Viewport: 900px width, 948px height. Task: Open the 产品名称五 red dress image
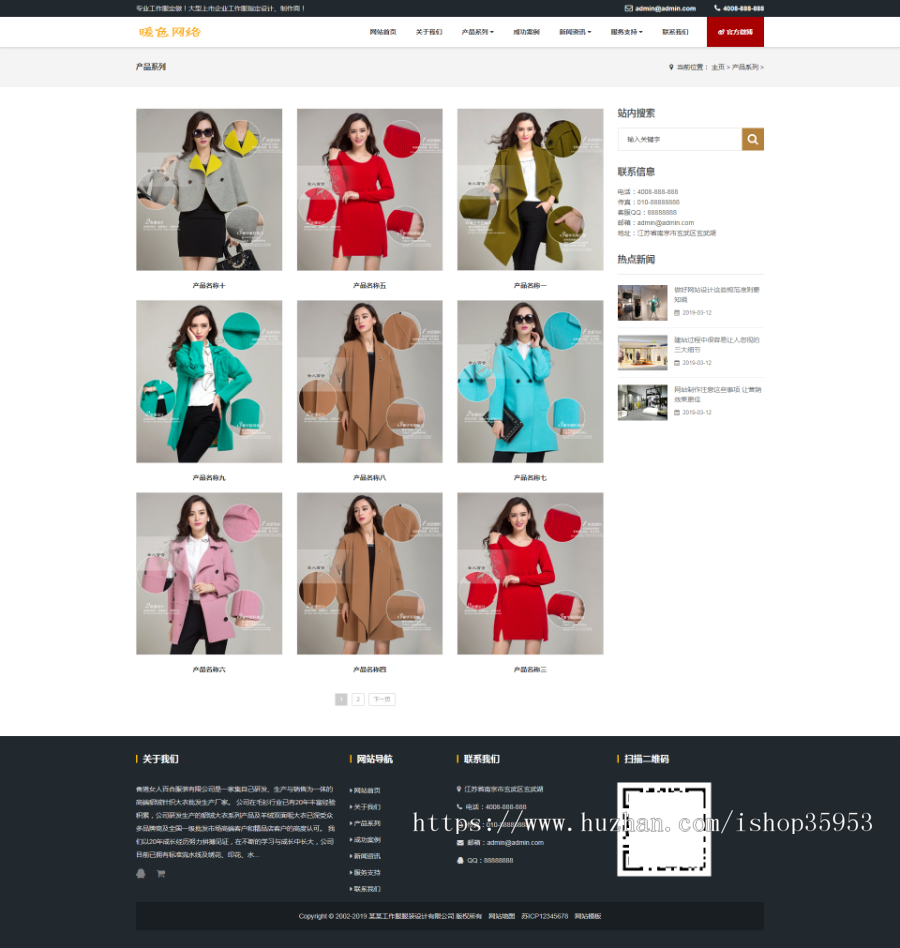(x=369, y=190)
